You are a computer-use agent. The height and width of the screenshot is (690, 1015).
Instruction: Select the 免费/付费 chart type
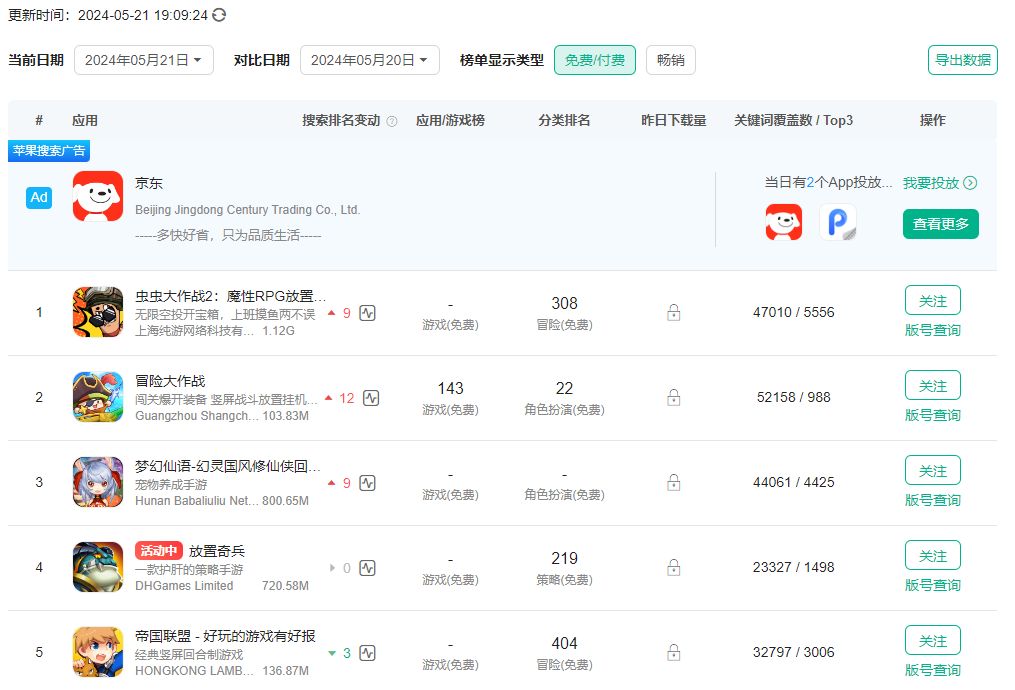tap(595, 60)
